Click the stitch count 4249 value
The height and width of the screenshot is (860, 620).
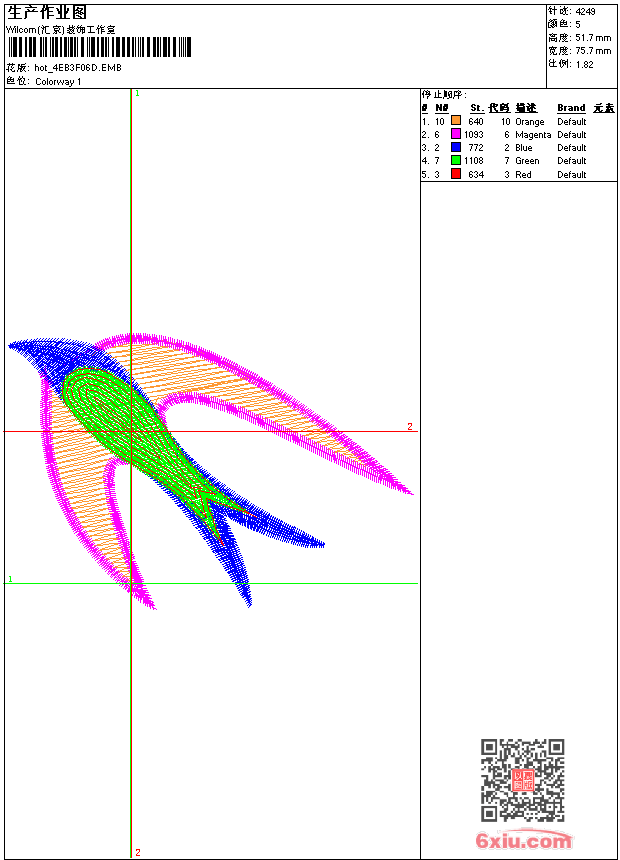[x=585, y=12]
